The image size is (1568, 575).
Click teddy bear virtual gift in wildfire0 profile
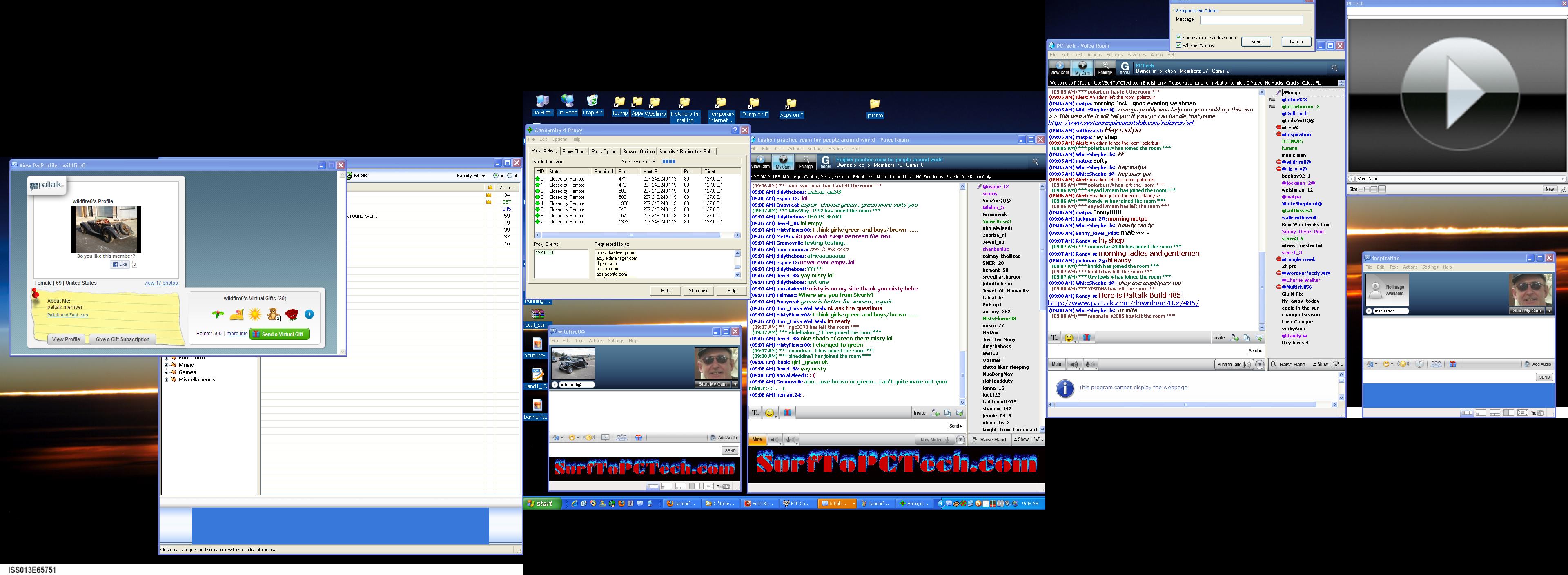pyautogui.click(x=274, y=314)
